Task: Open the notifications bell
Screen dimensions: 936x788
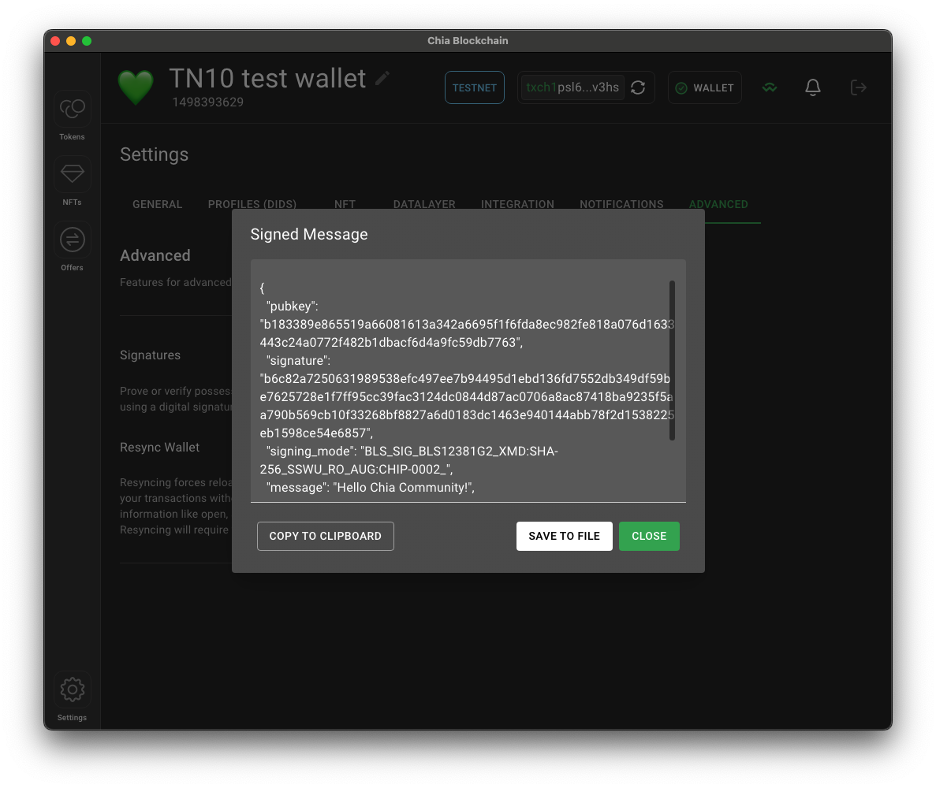Action: pos(812,88)
